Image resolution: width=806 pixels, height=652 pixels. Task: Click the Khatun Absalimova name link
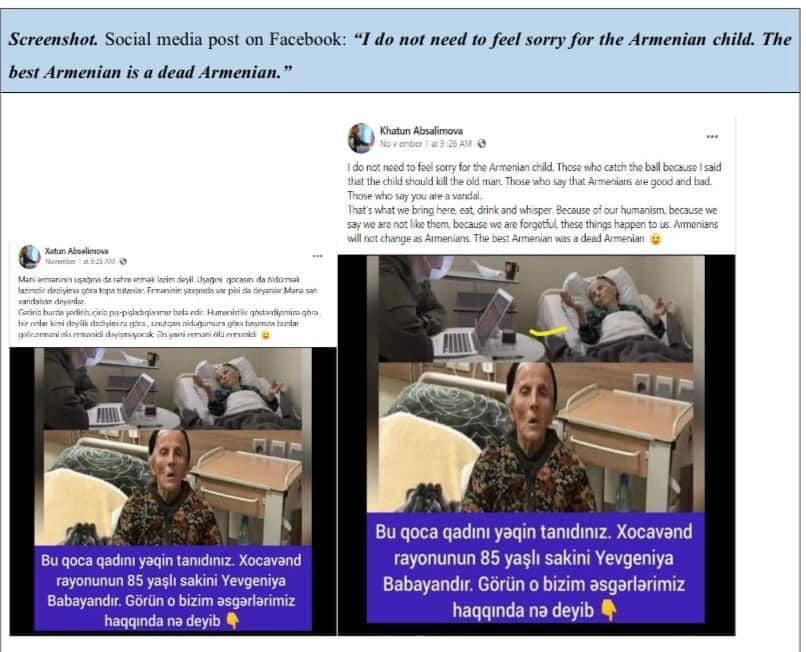click(421, 131)
